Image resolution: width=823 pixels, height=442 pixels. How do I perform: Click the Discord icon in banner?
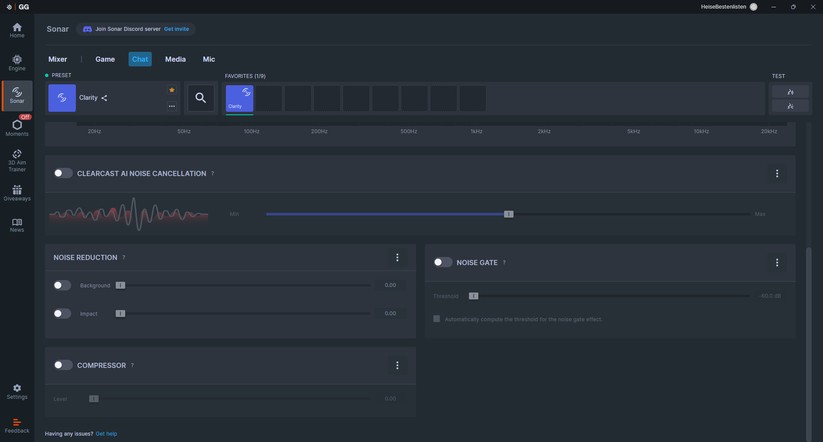87,29
